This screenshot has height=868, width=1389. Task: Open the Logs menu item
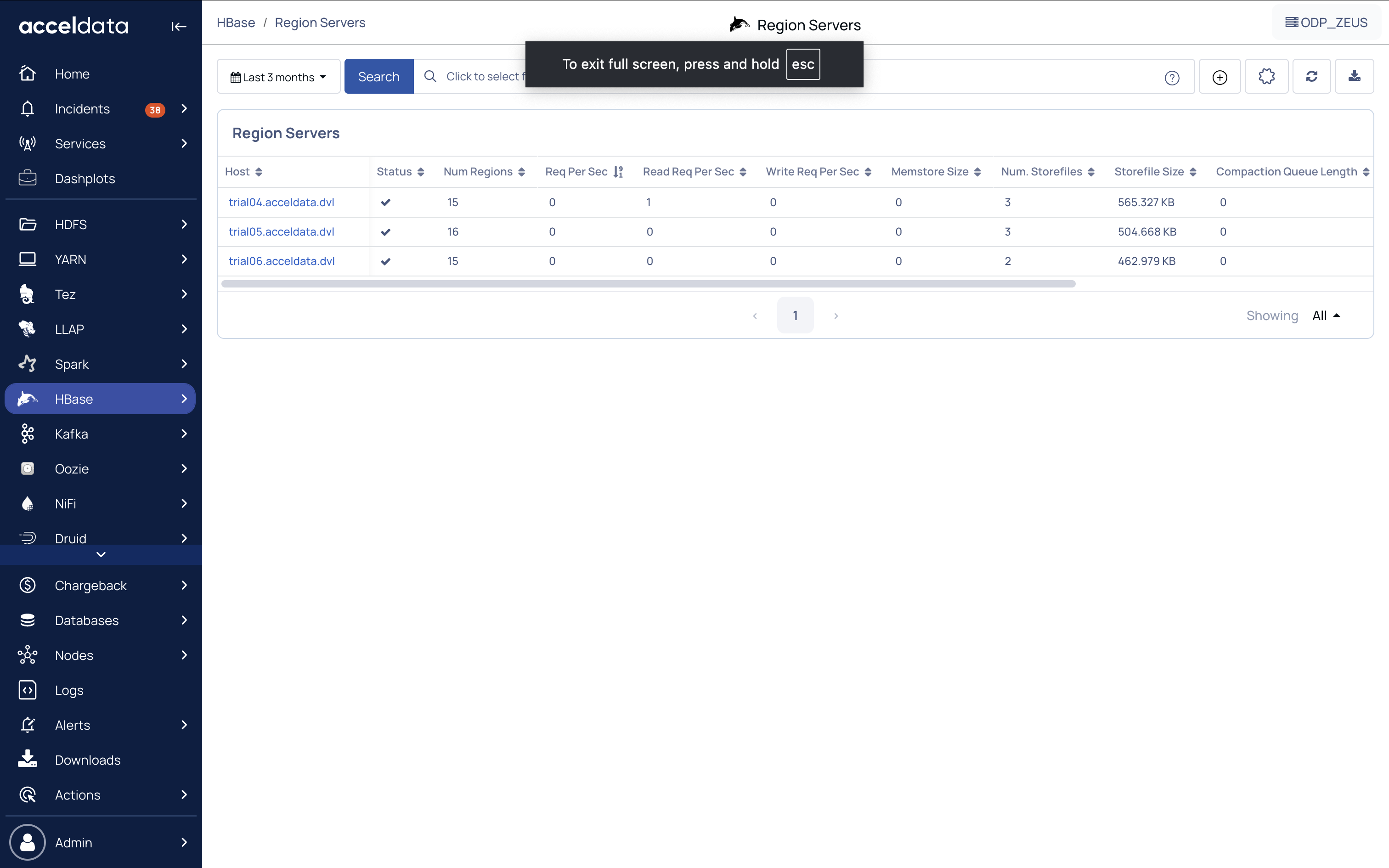(x=69, y=690)
